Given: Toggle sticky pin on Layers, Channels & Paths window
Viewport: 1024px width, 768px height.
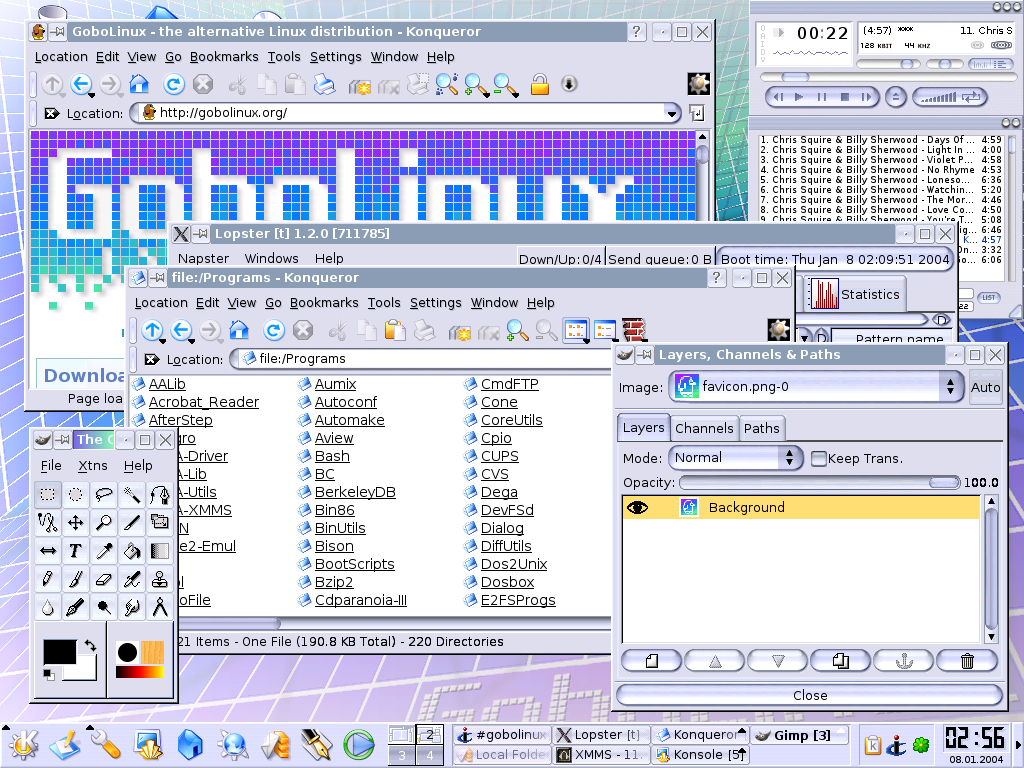Looking at the screenshot, I should (645, 355).
